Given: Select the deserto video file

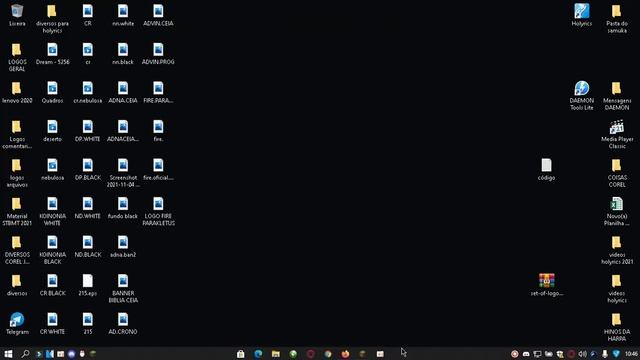Looking at the screenshot, I should point(52,131).
